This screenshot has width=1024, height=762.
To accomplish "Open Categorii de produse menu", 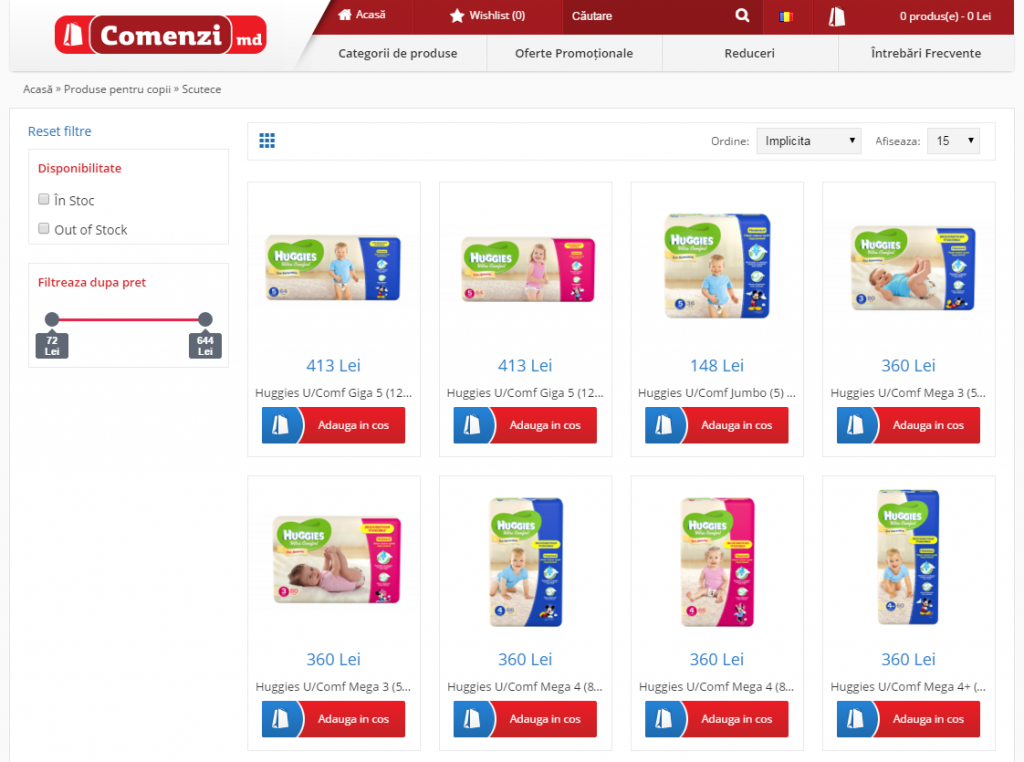I will [398, 54].
